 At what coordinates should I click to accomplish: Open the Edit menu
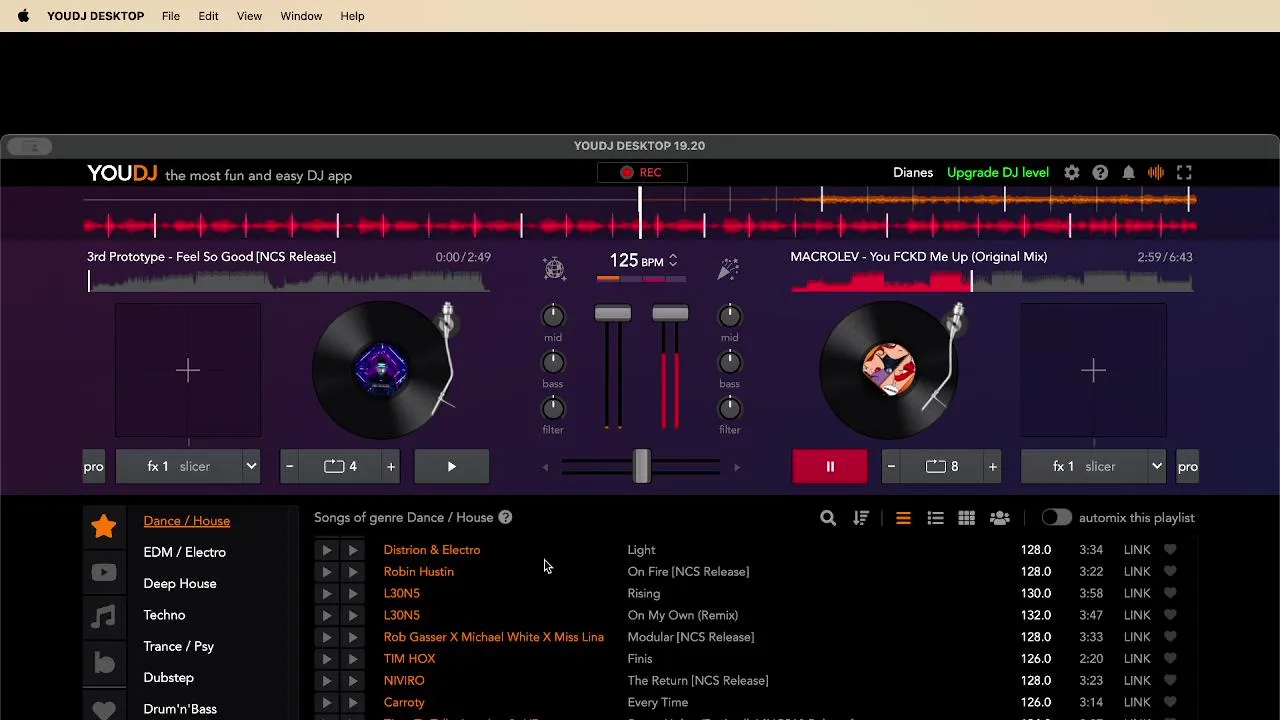(x=208, y=16)
